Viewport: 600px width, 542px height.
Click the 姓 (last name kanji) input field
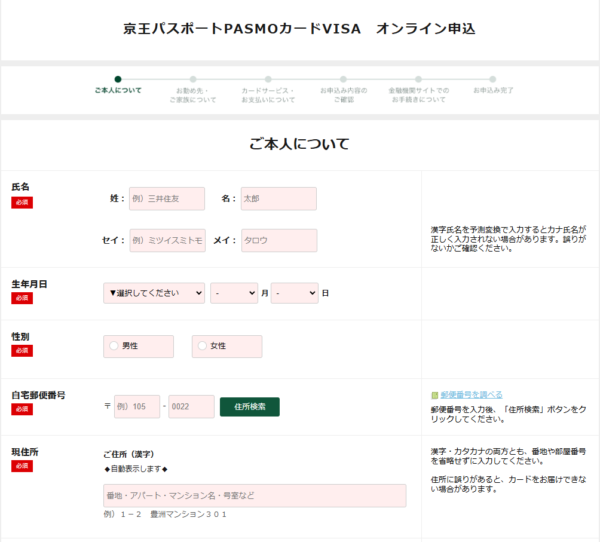(x=167, y=199)
